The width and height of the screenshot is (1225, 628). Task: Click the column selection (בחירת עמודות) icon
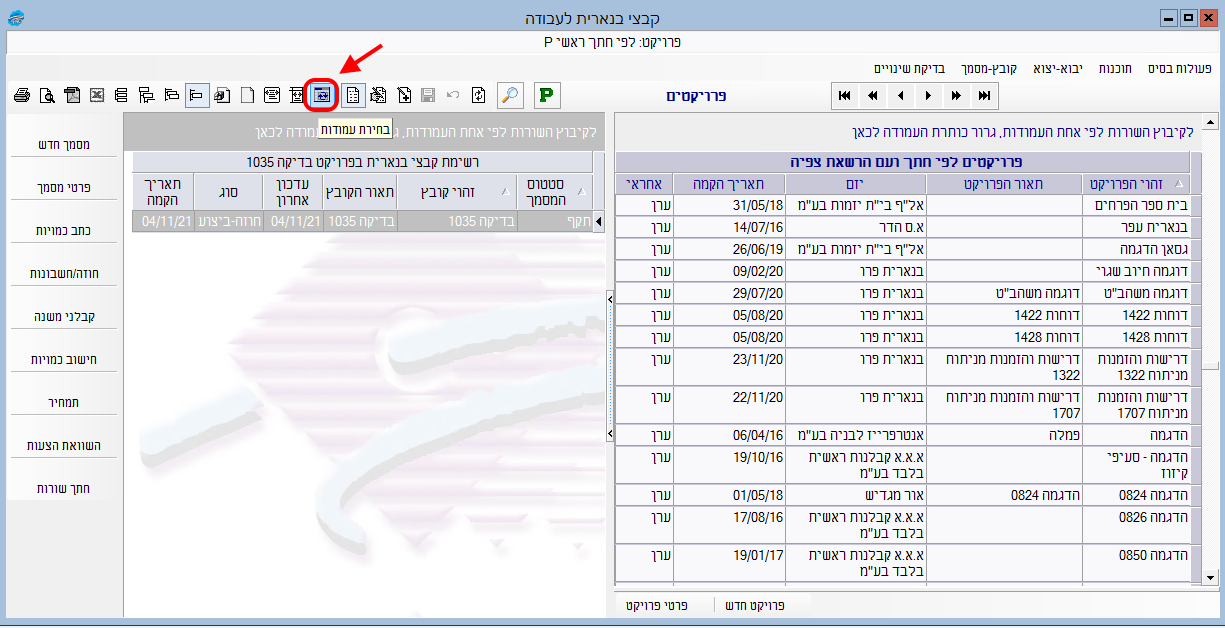(x=322, y=95)
